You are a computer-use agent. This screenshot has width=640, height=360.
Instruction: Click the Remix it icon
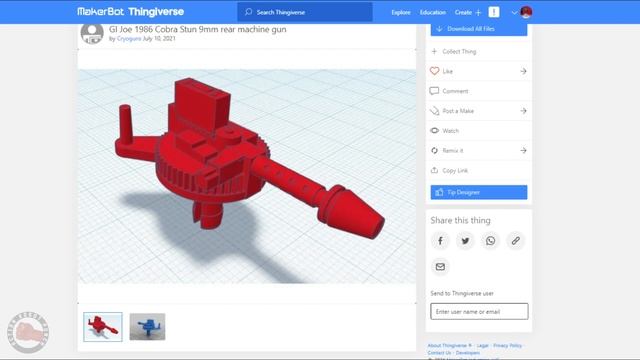point(434,150)
